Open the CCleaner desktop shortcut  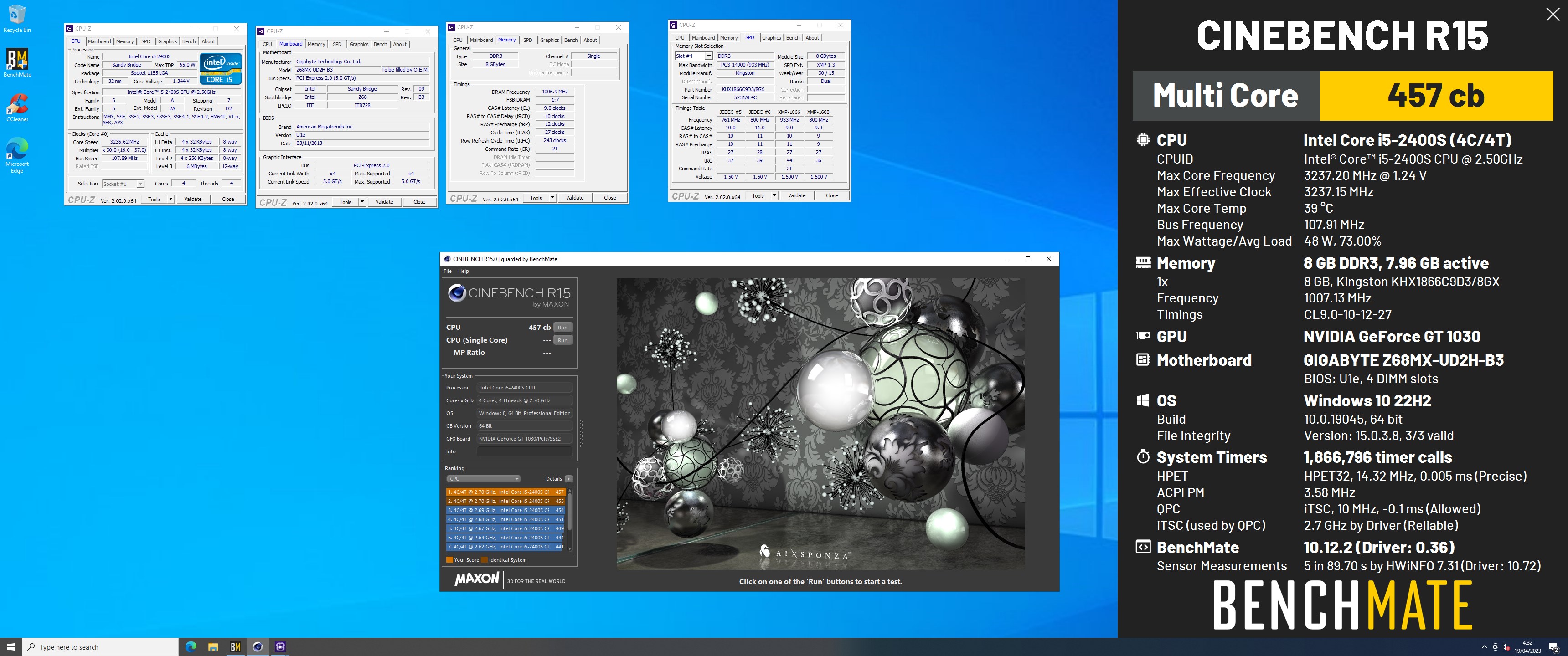coord(17,108)
